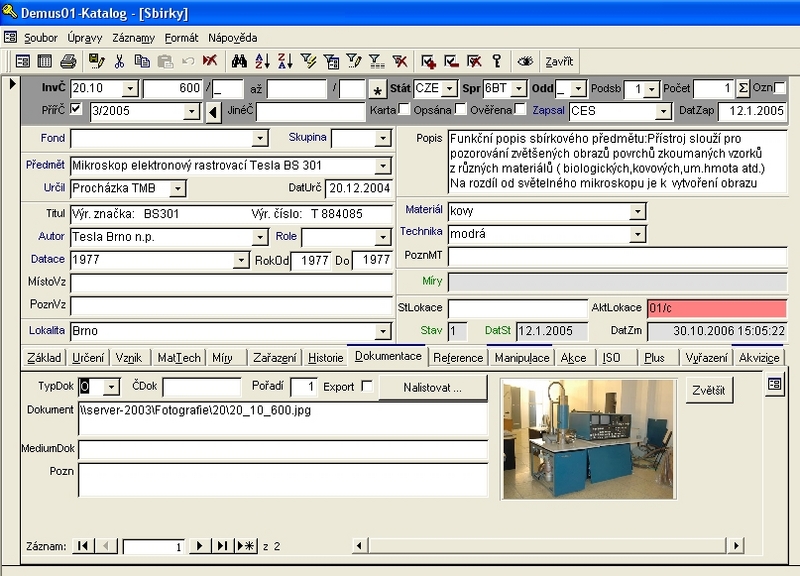Screen dimensions: 800x576
Task: Click the Zvětšit button
Action: [709, 390]
